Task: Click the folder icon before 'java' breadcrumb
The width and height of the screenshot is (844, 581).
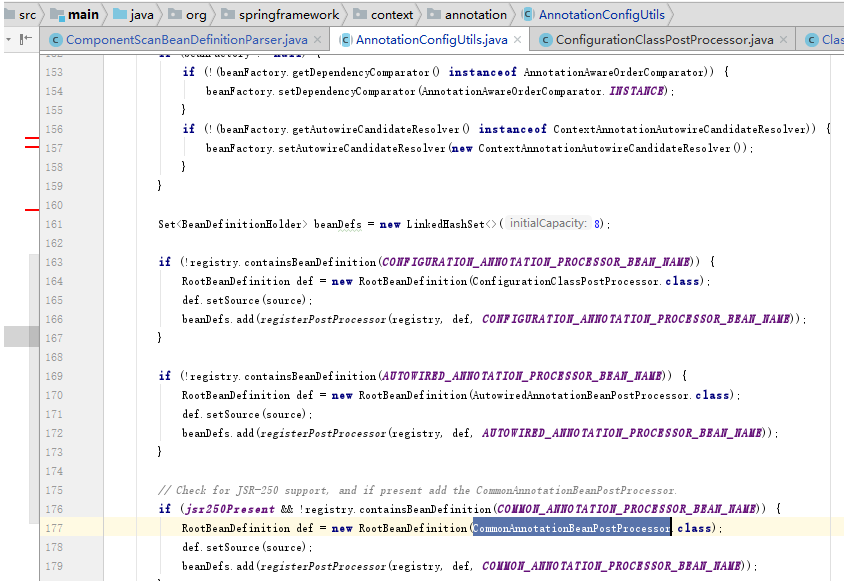Action: tap(119, 13)
